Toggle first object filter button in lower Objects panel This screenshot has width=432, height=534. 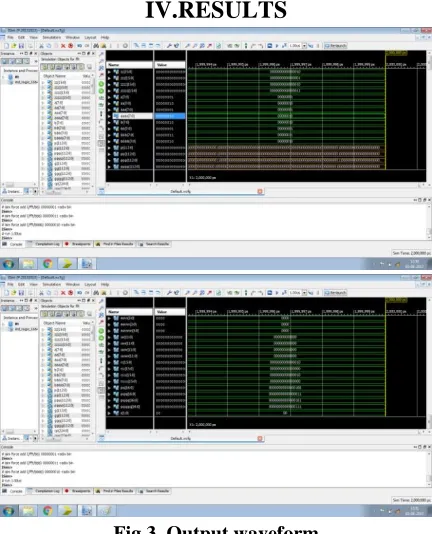44,314
